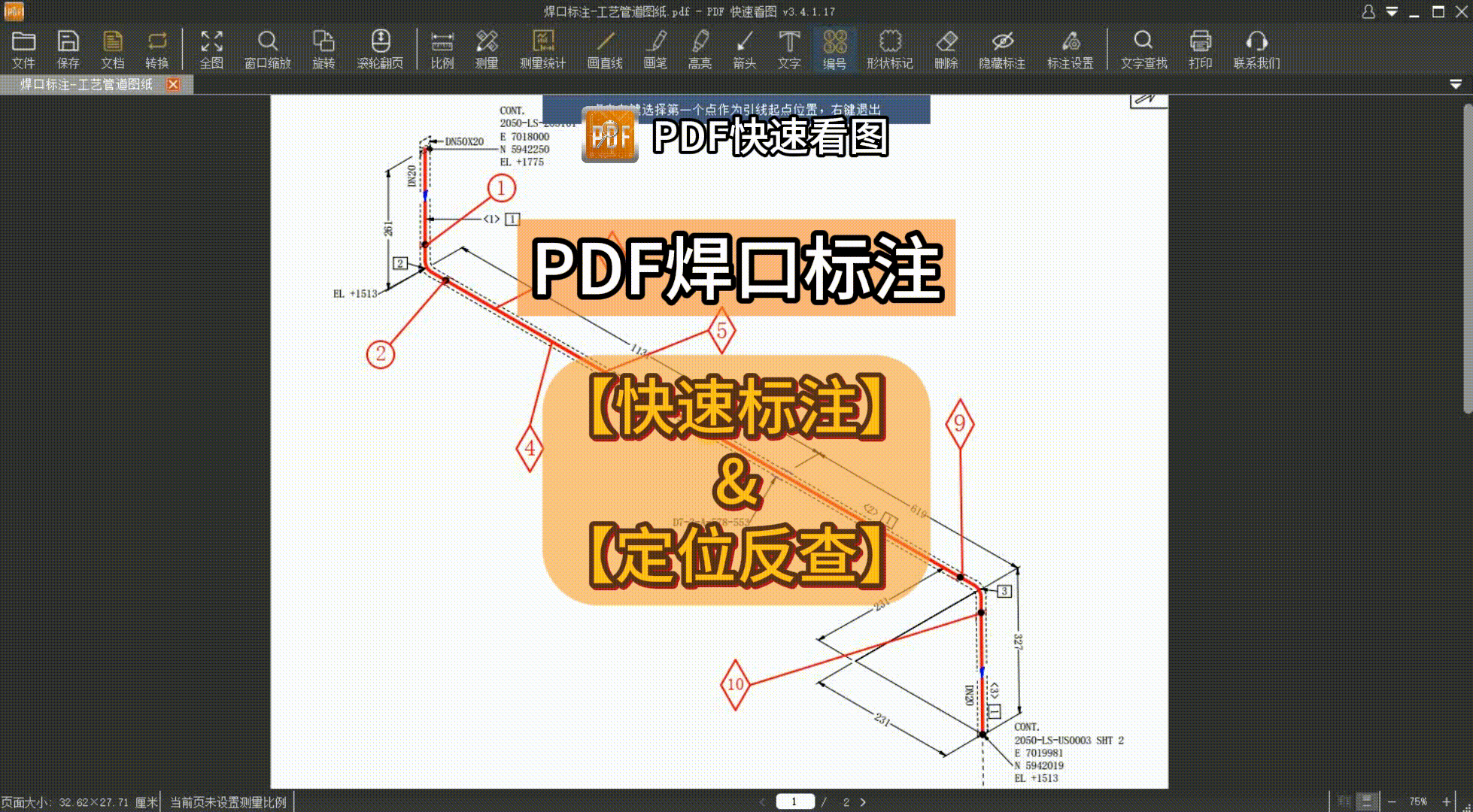Image resolution: width=1473 pixels, height=812 pixels.
Task: Open title bar dropdown menu arrow
Action: pos(1392,11)
